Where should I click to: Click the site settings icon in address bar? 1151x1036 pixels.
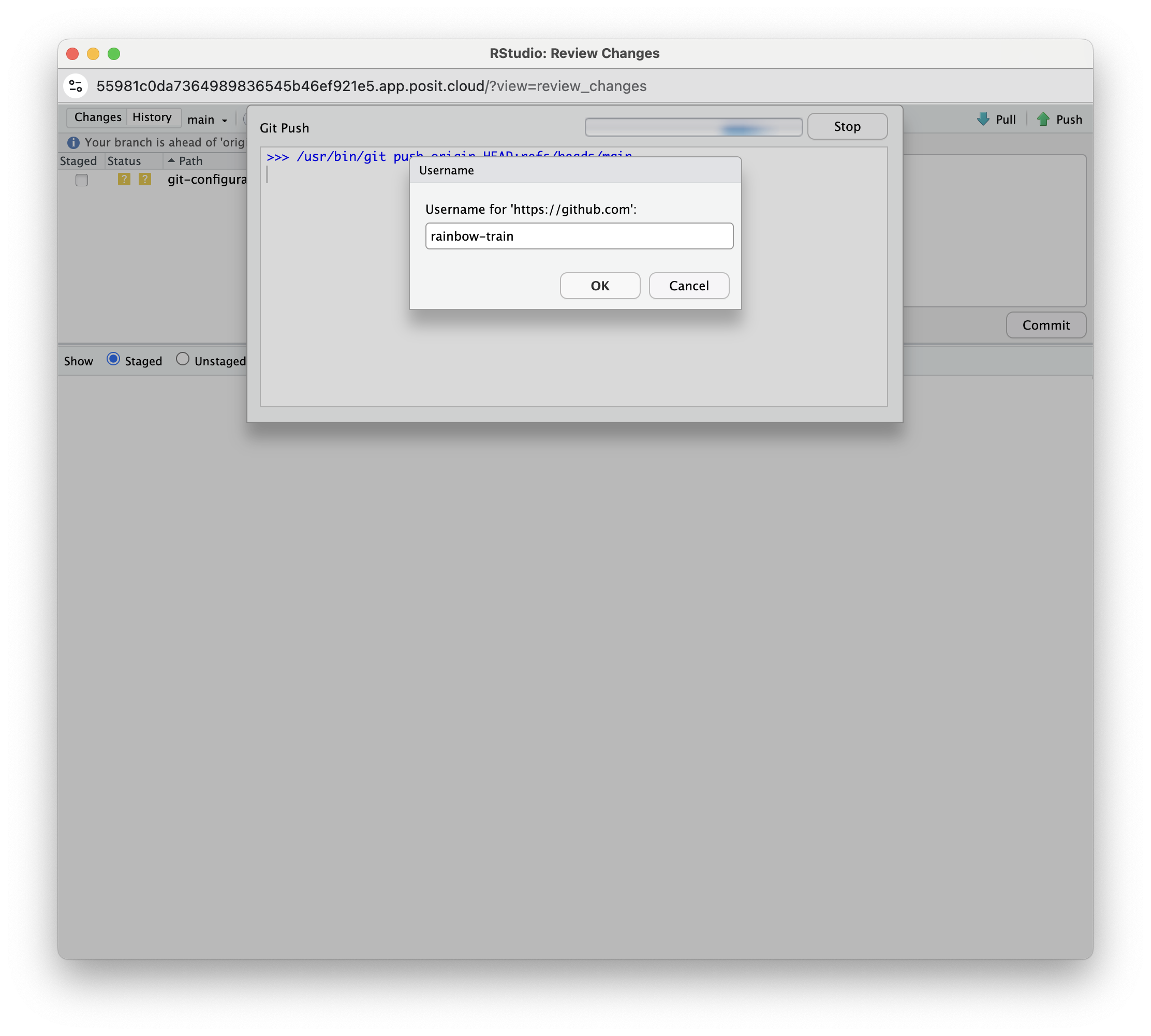[76, 86]
